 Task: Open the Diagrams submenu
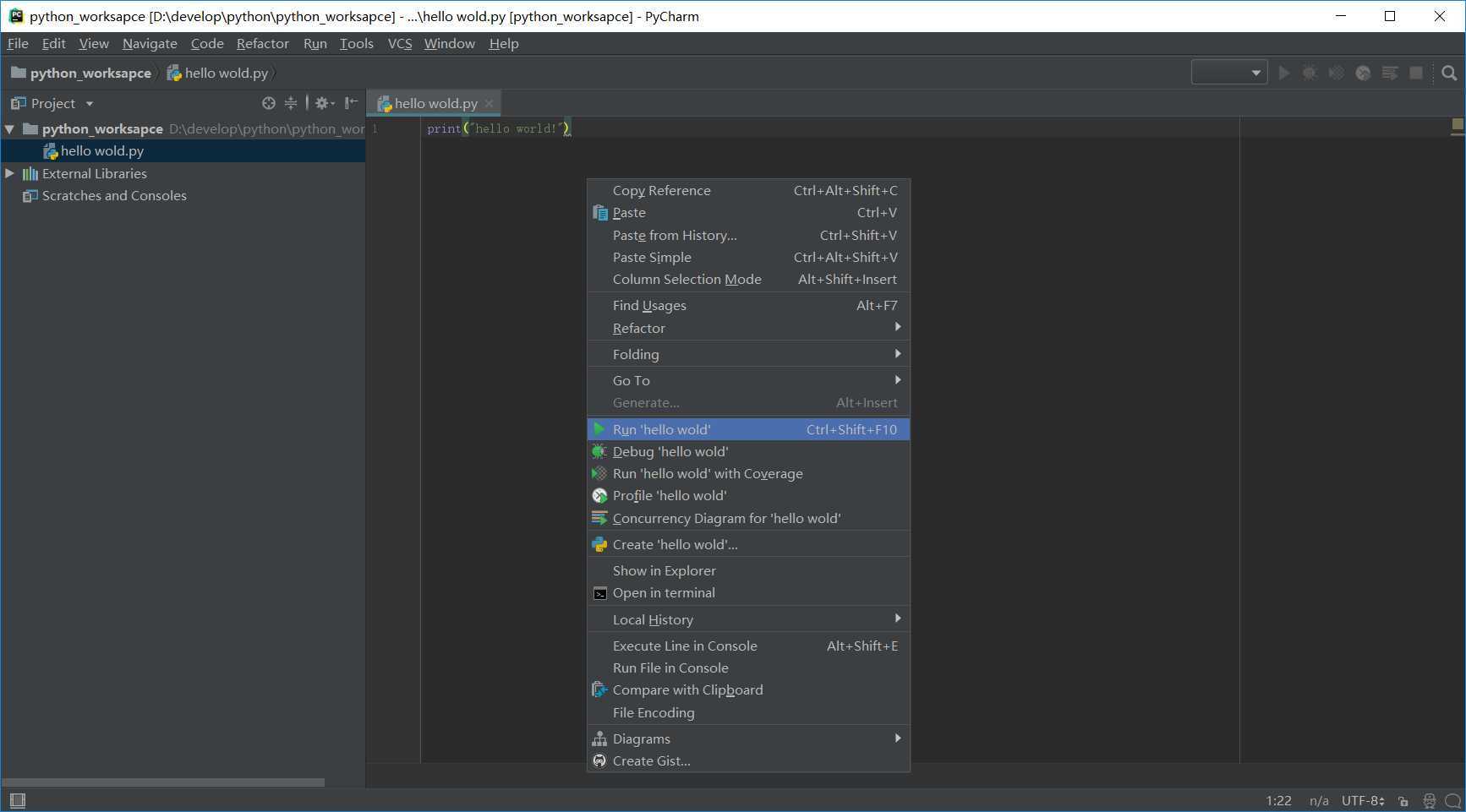(x=748, y=738)
